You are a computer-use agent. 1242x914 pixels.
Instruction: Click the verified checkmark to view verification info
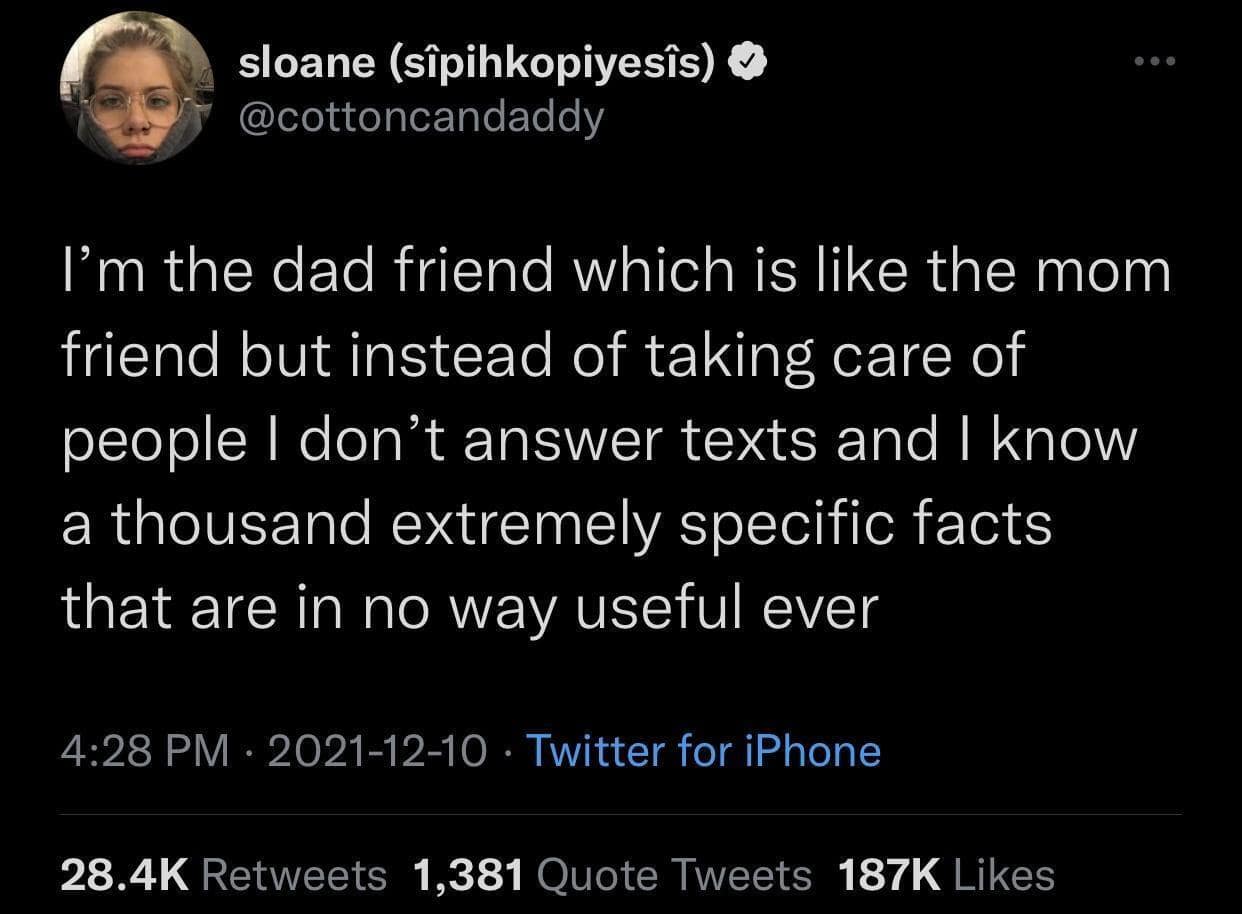[747, 59]
